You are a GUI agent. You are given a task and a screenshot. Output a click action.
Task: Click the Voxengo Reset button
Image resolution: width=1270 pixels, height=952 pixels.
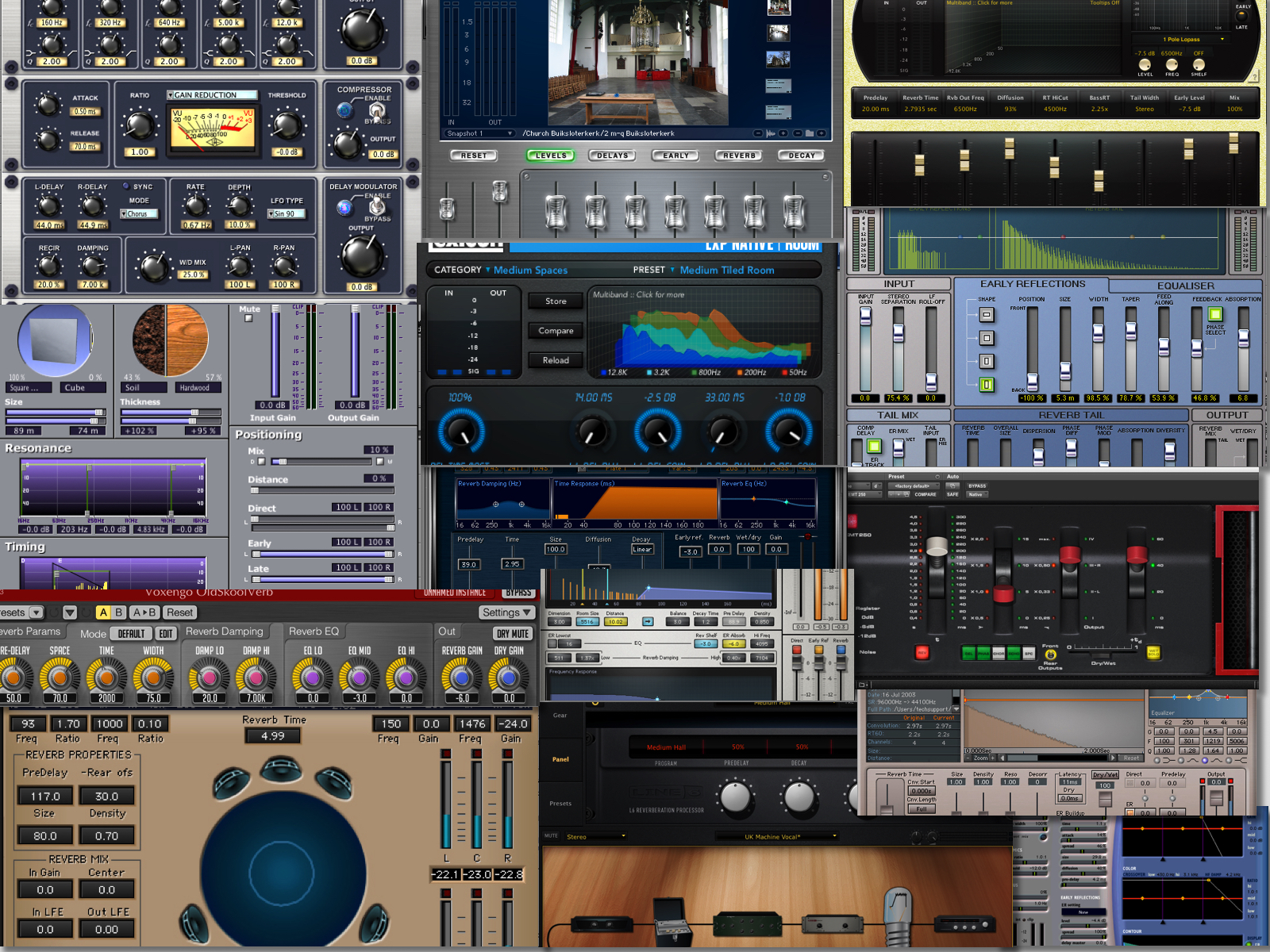pos(179,612)
